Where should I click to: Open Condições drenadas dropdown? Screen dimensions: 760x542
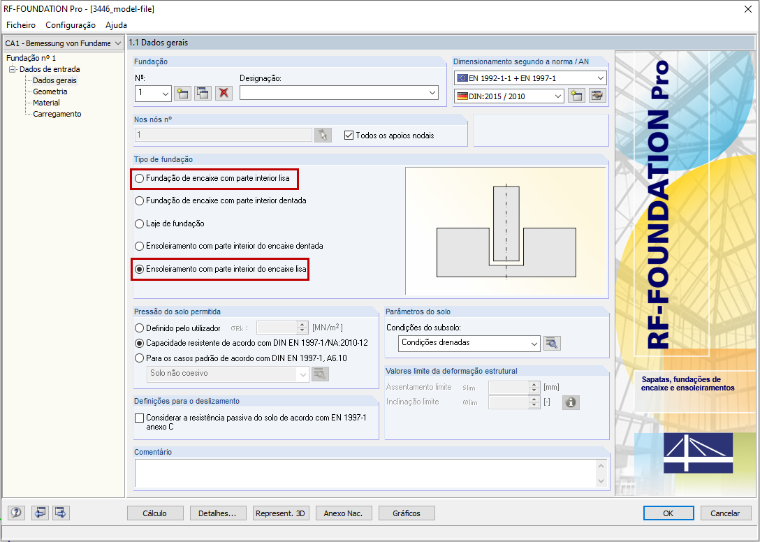tap(534, 343)
